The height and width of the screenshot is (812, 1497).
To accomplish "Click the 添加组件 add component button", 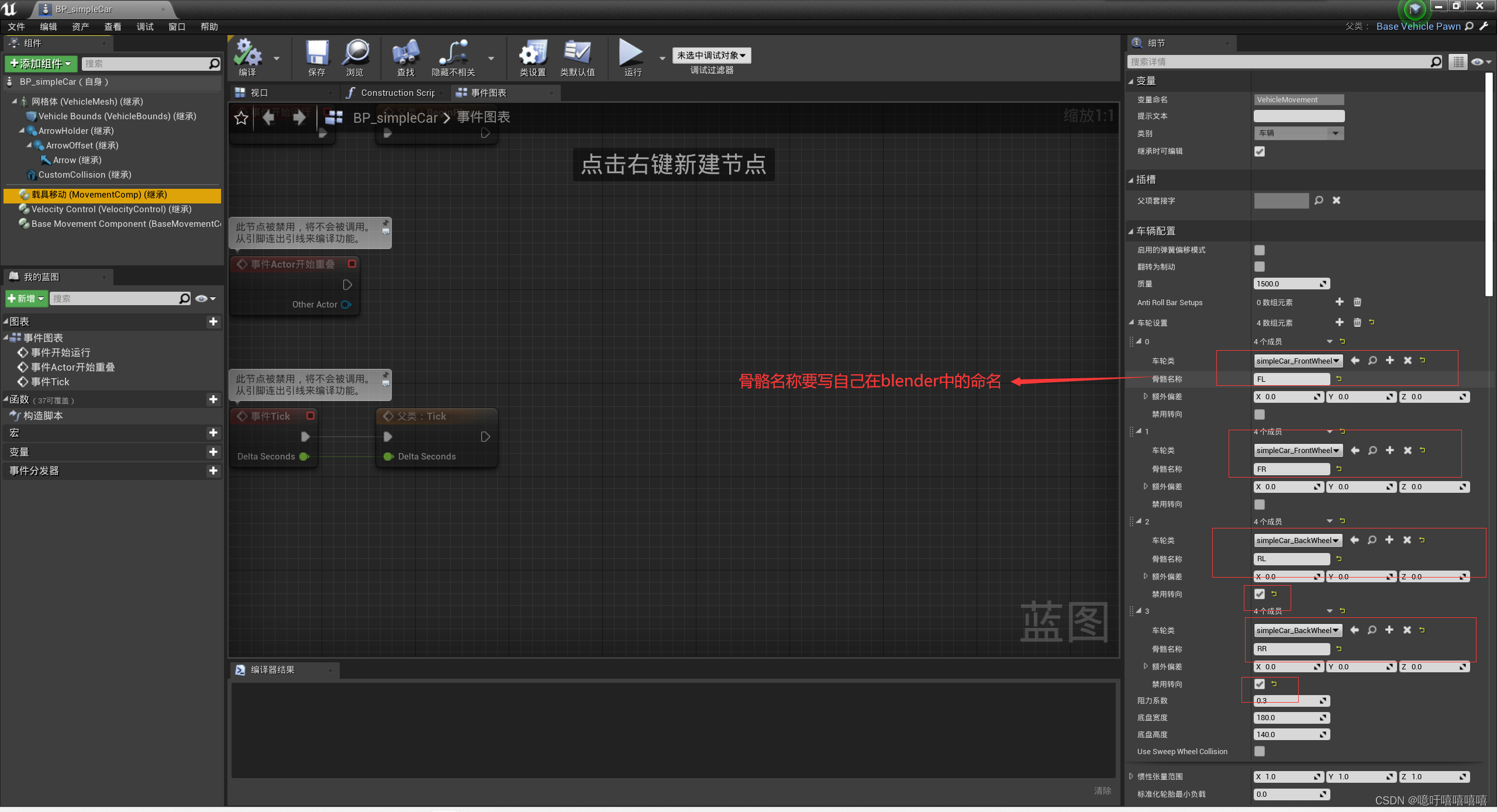I will [x=41, y=64].
